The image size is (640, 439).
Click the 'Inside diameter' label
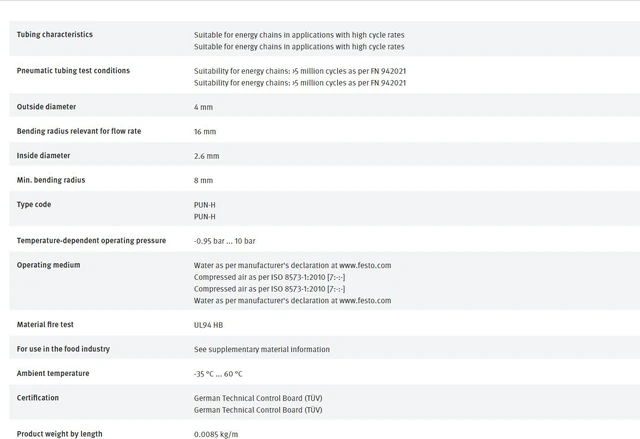[43, 156]
